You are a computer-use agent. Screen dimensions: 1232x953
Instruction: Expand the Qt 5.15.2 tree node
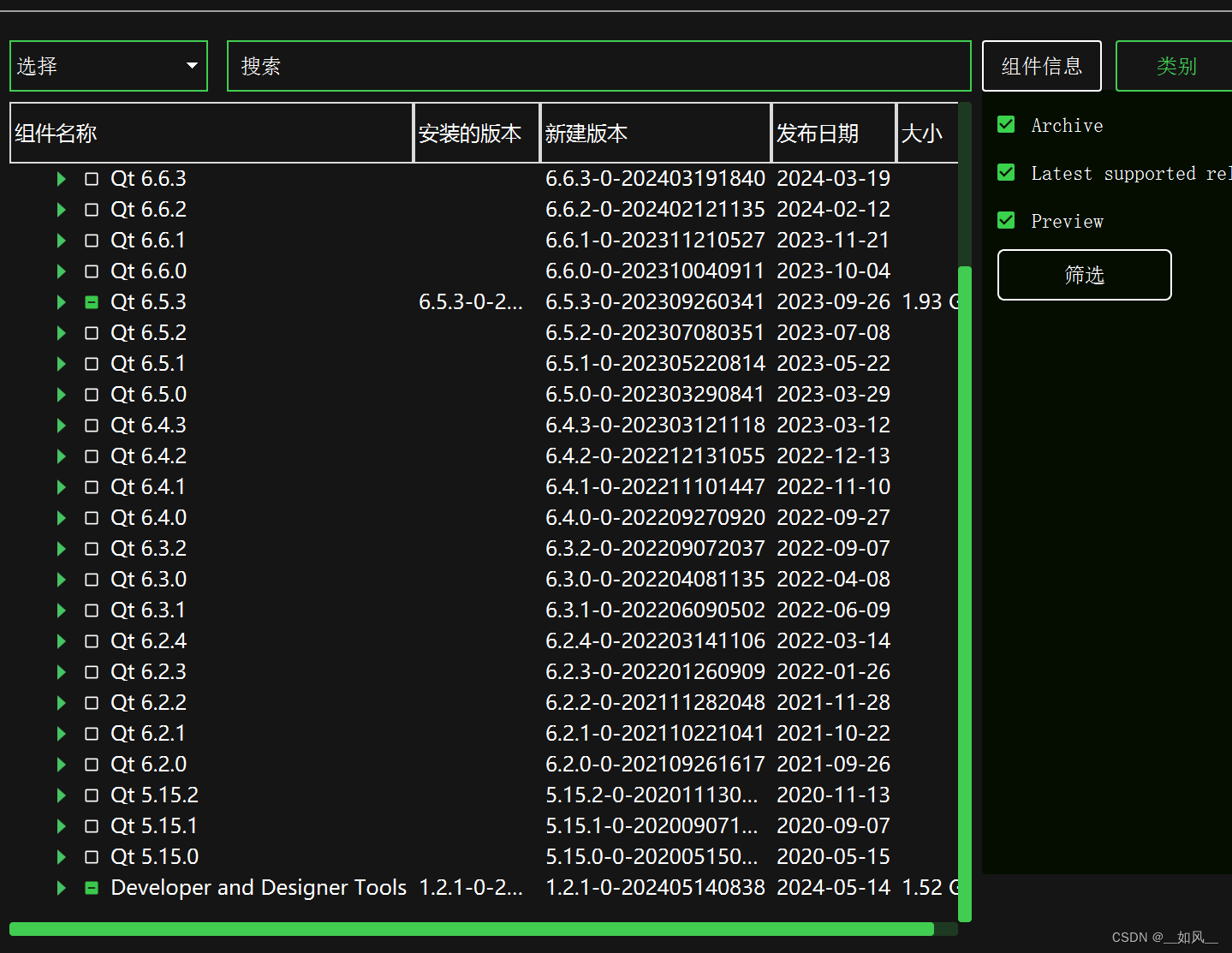click(61, 795)
